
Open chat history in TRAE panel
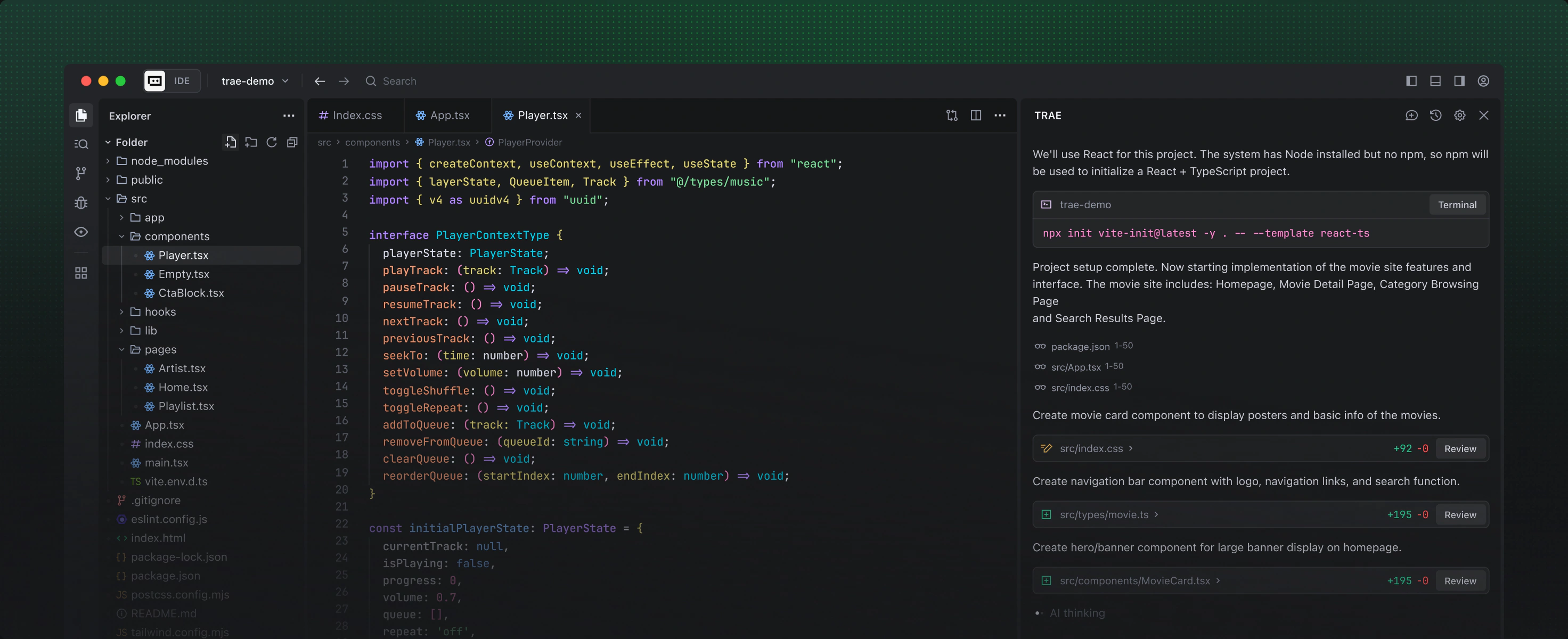point(1436,116)
